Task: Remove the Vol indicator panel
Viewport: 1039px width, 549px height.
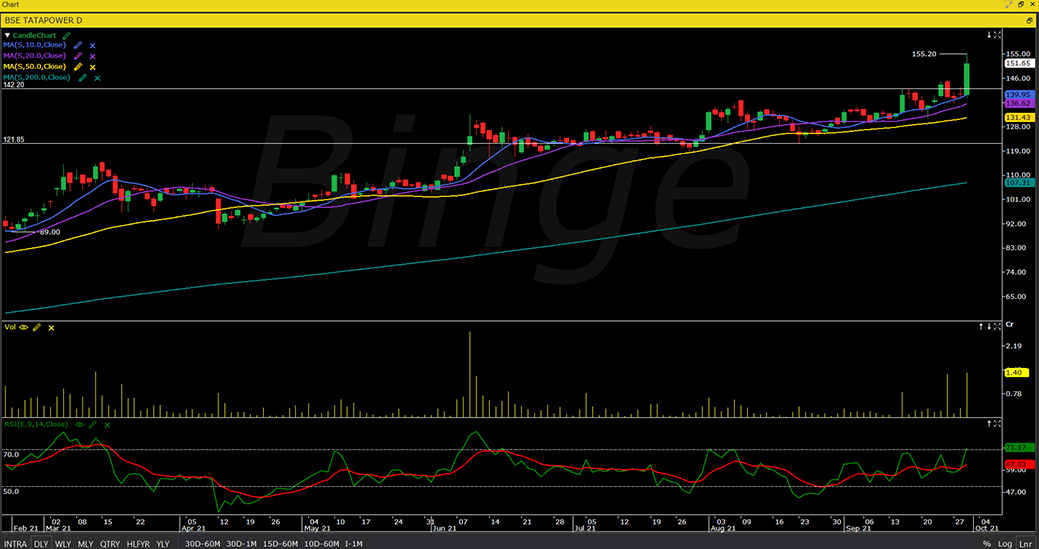Action: pyautogui.click(x=51, y=327)
